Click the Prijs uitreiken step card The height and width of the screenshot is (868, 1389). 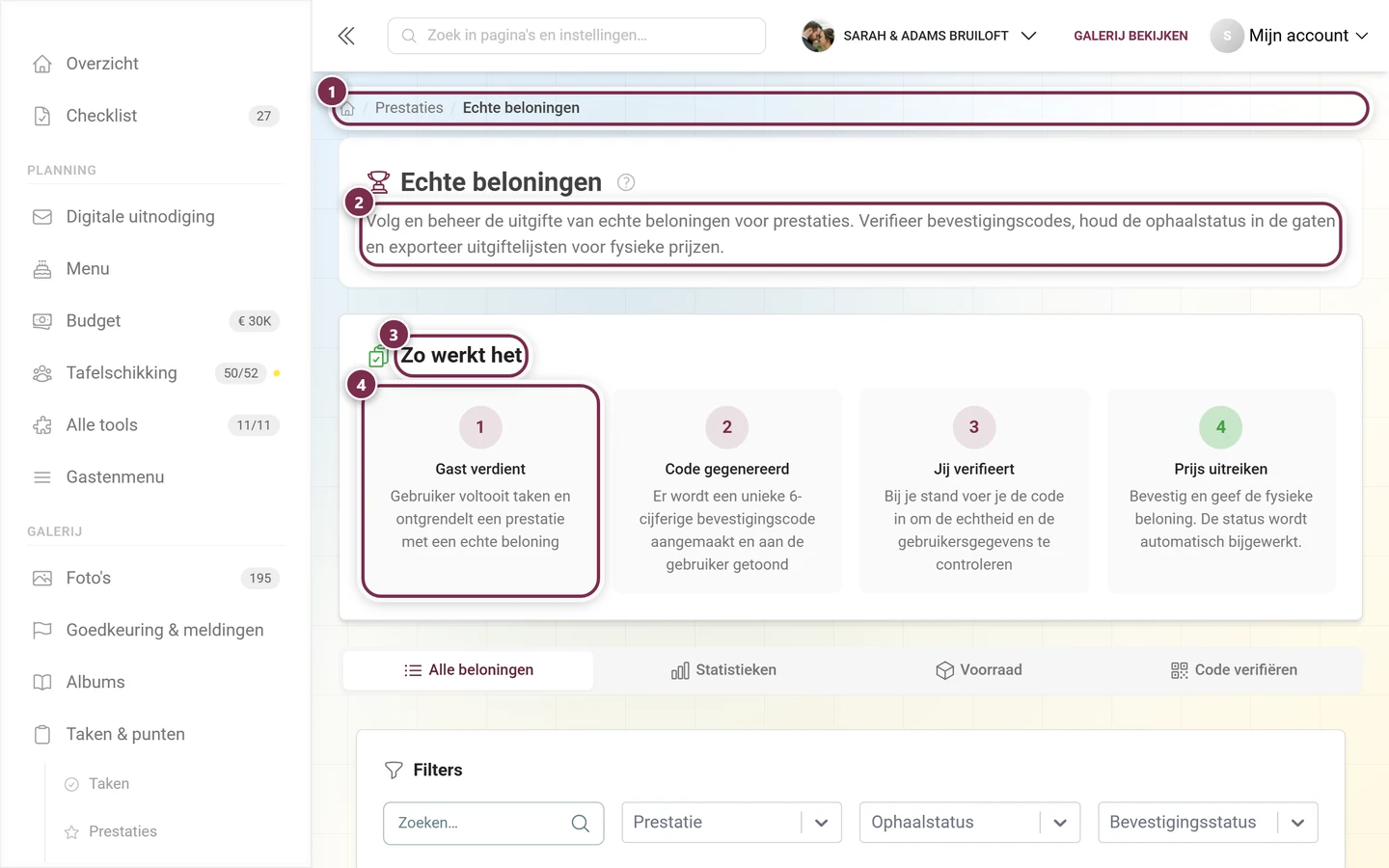1221,491
